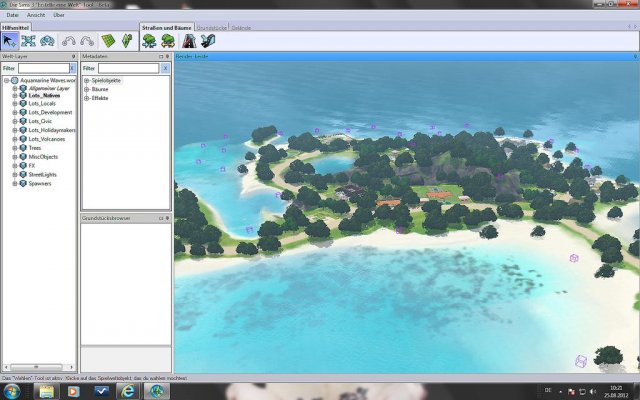
Task: Click the layer icon beside Trees
Action: coord(23,148)
